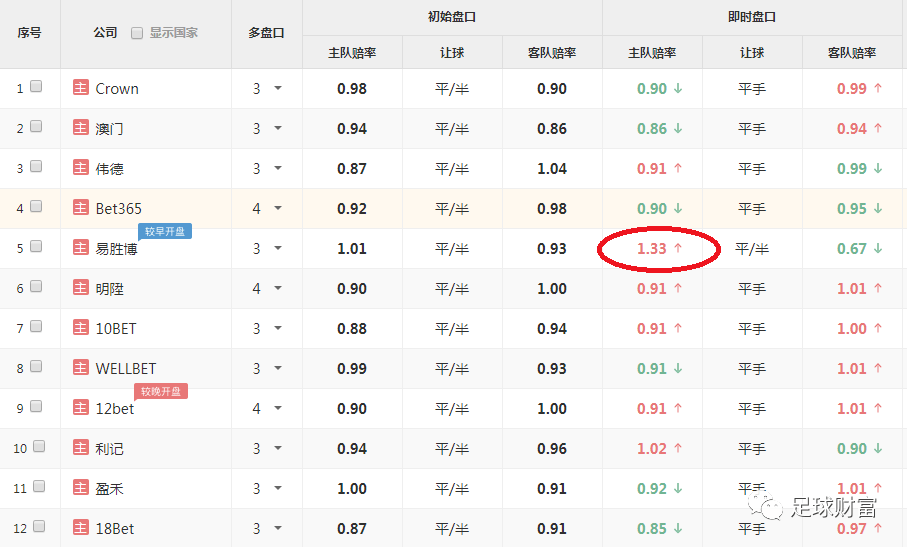This screenshot has width=907, height=547.
Task: Click 易胜博 instant away odds 0.67
Action: pyautogui.click(x=852, y=249)
